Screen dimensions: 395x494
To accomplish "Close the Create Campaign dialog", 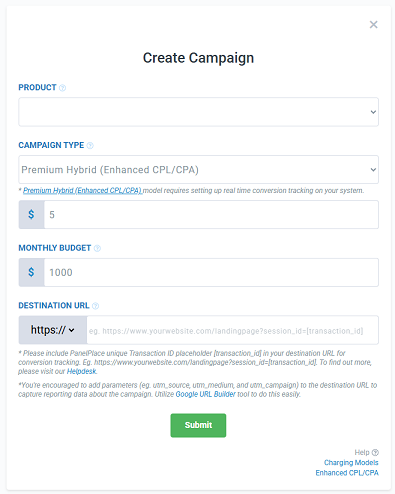I will pyautogui.click(x=373, y=25).
